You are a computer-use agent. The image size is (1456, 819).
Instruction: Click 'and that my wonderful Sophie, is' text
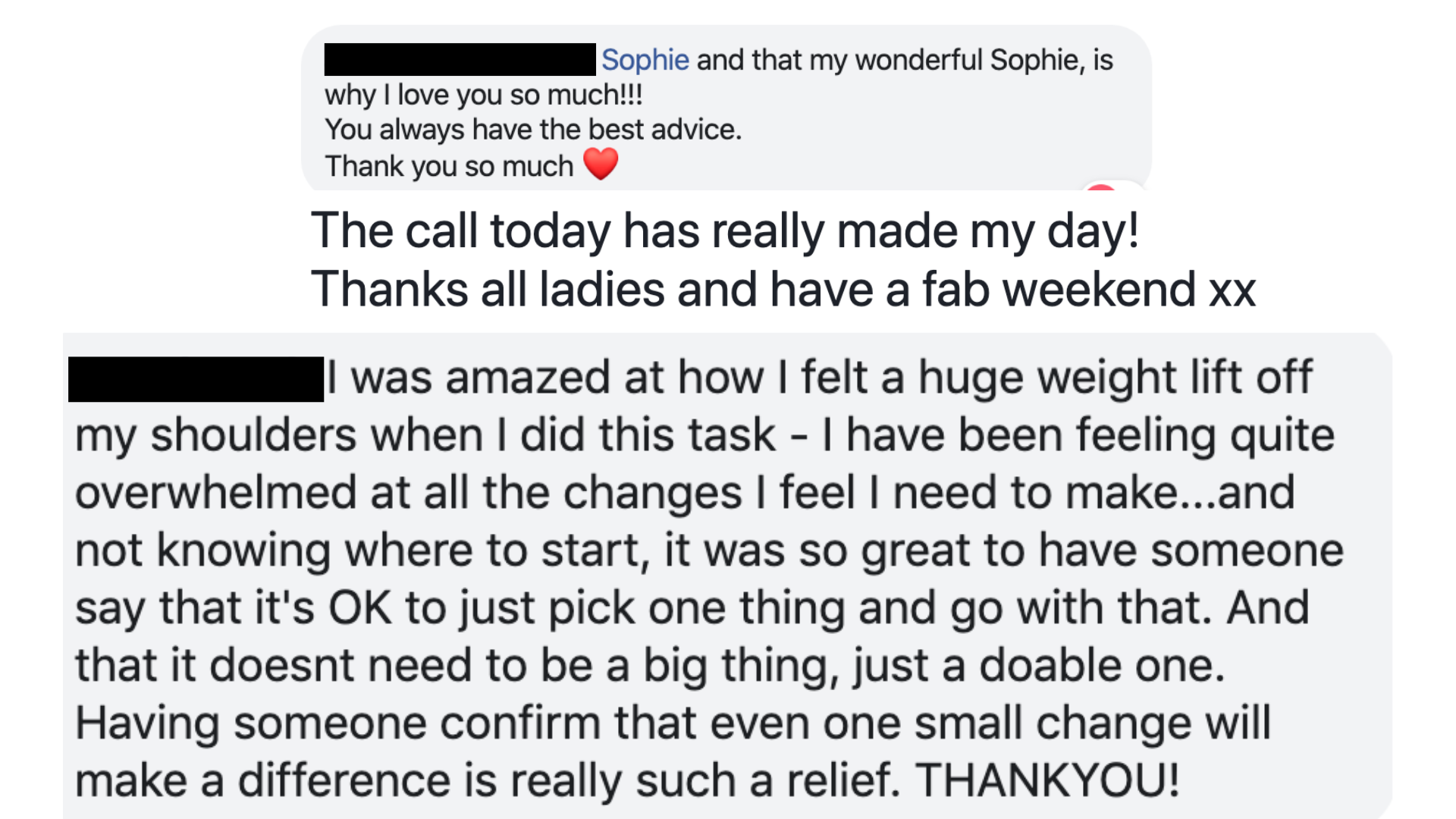904,60
